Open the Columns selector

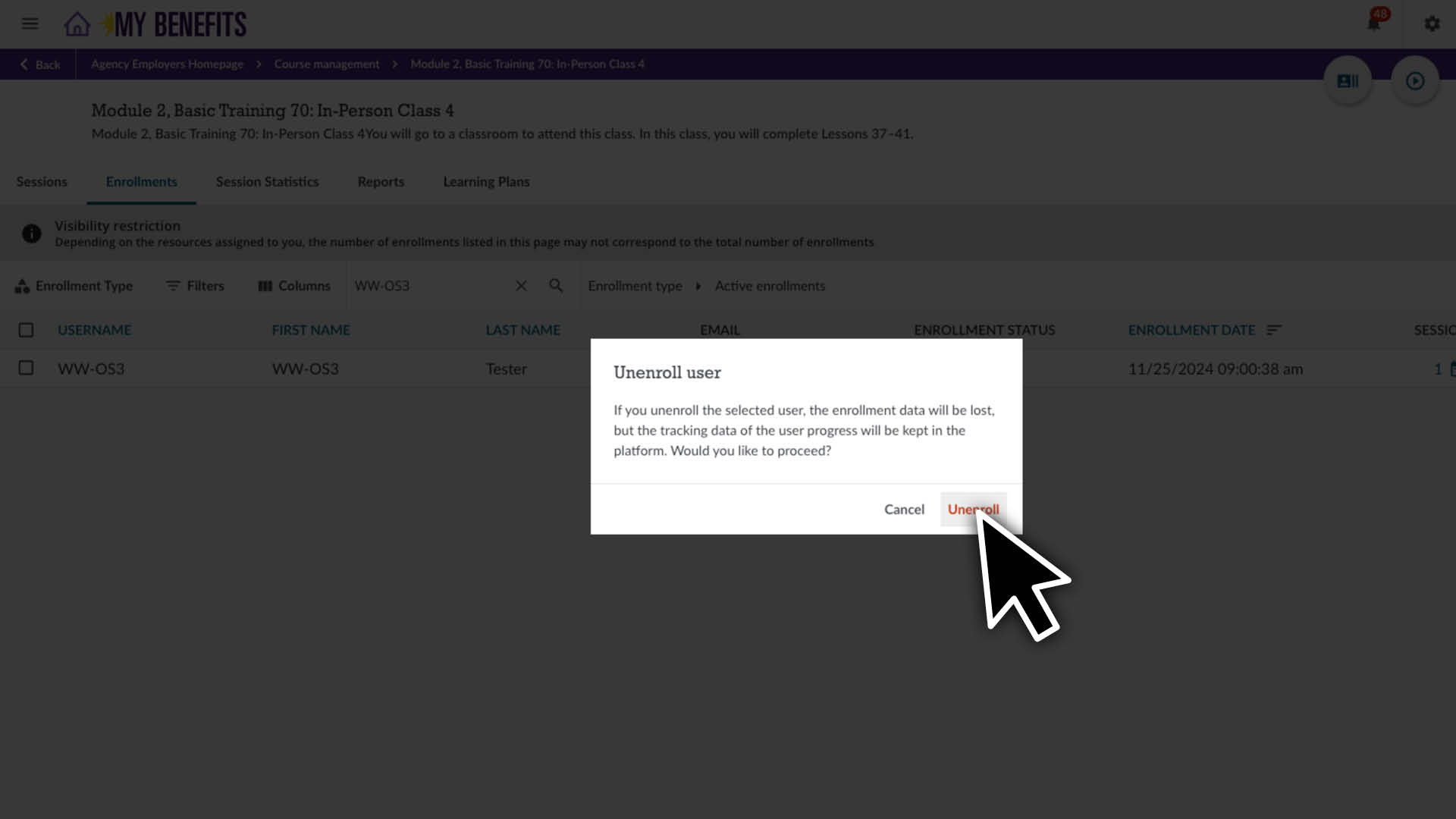pos(294,286)
